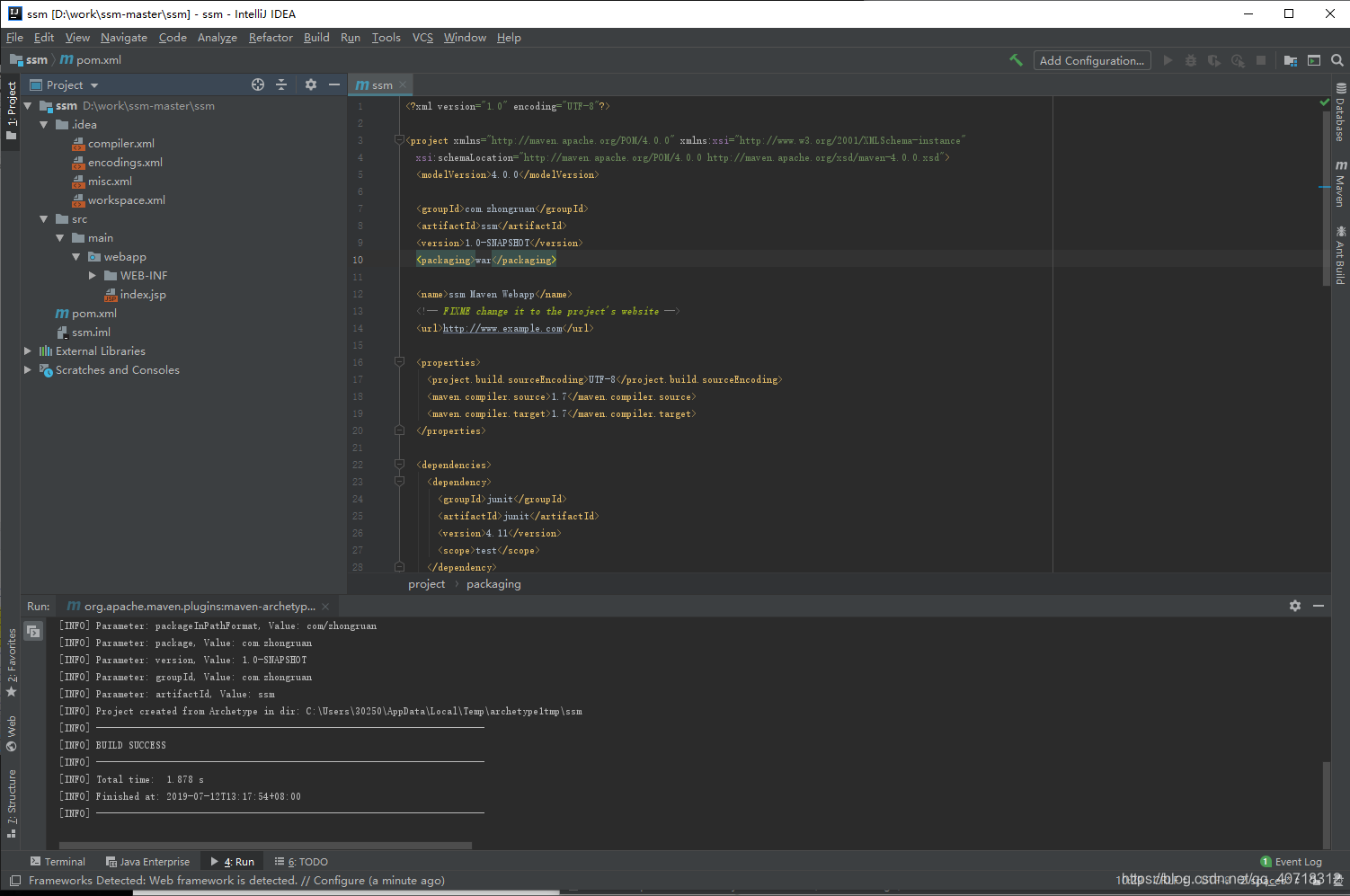Viewport: 1350px width, 896px height.
Task: Click the Stop square icon in the toolbar
Action: pyautogui.click(x=1261, y=60)
